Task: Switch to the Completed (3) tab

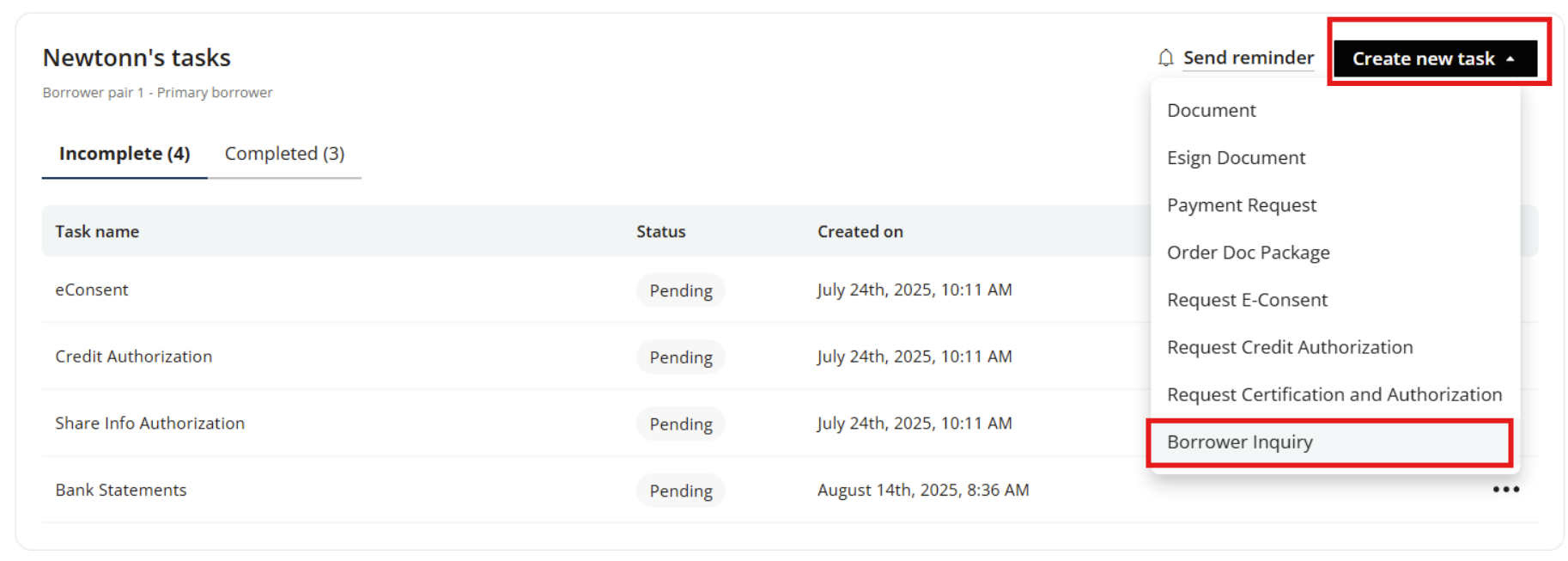Action: (x=284, y=154)
